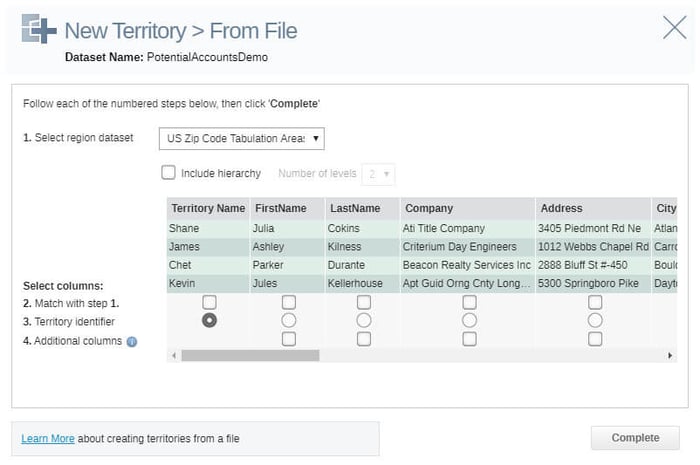Open the region dataset dropdown
The width and height of the screenshot is (700, 465).
[x=241, y=138]
